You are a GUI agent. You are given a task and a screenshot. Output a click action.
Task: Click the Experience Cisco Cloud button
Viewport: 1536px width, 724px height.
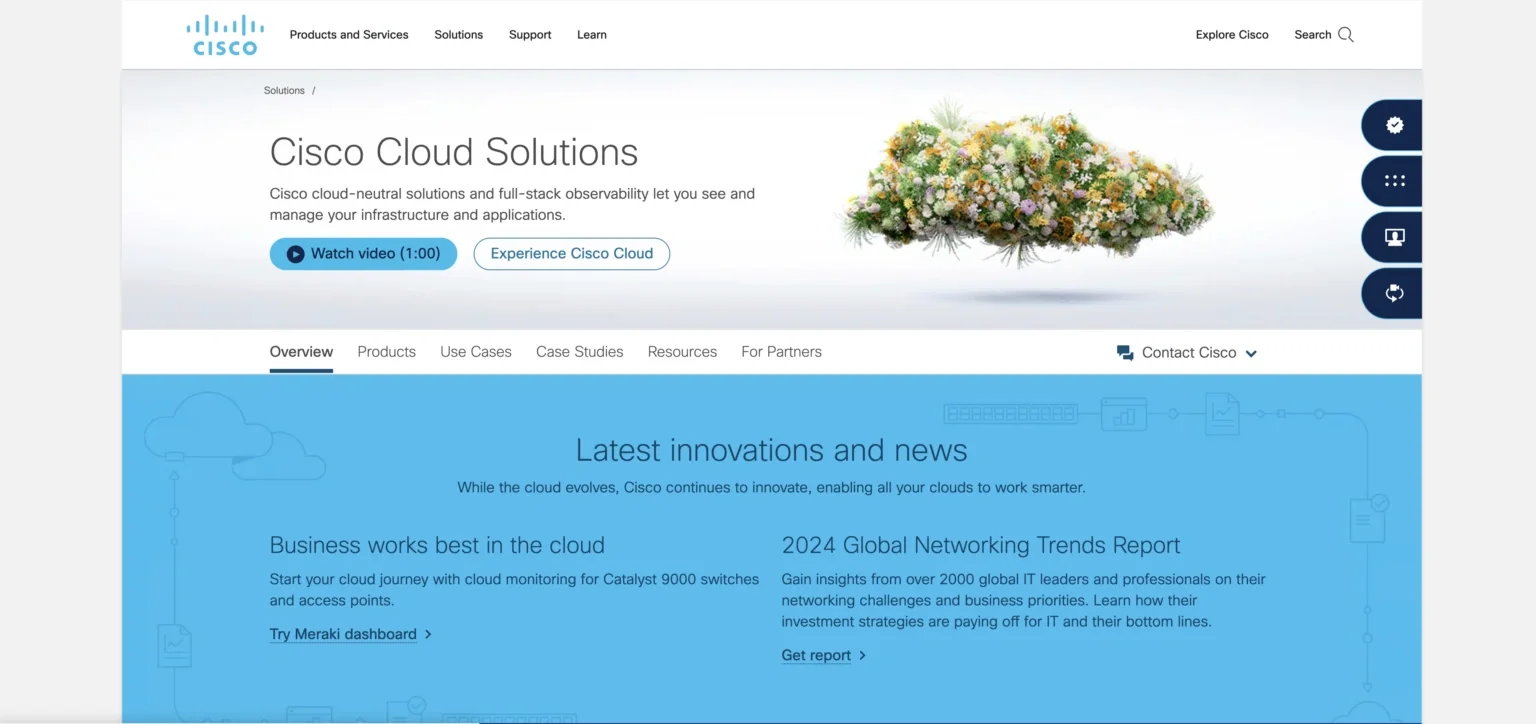(572, 254)
